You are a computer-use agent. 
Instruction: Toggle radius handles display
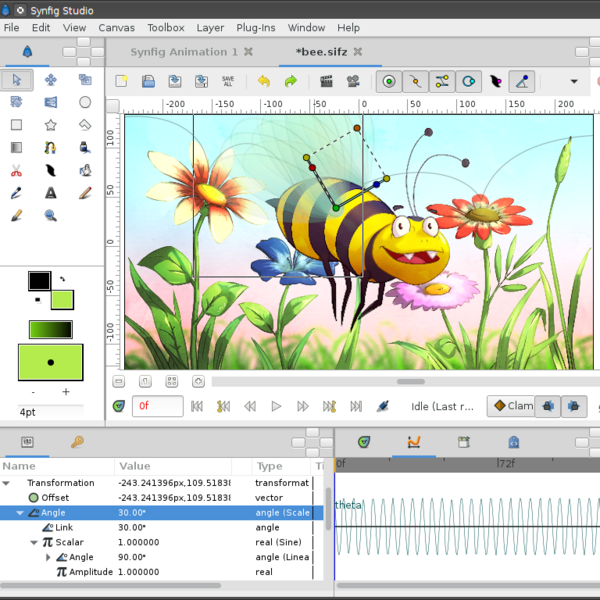coord(469,81)
